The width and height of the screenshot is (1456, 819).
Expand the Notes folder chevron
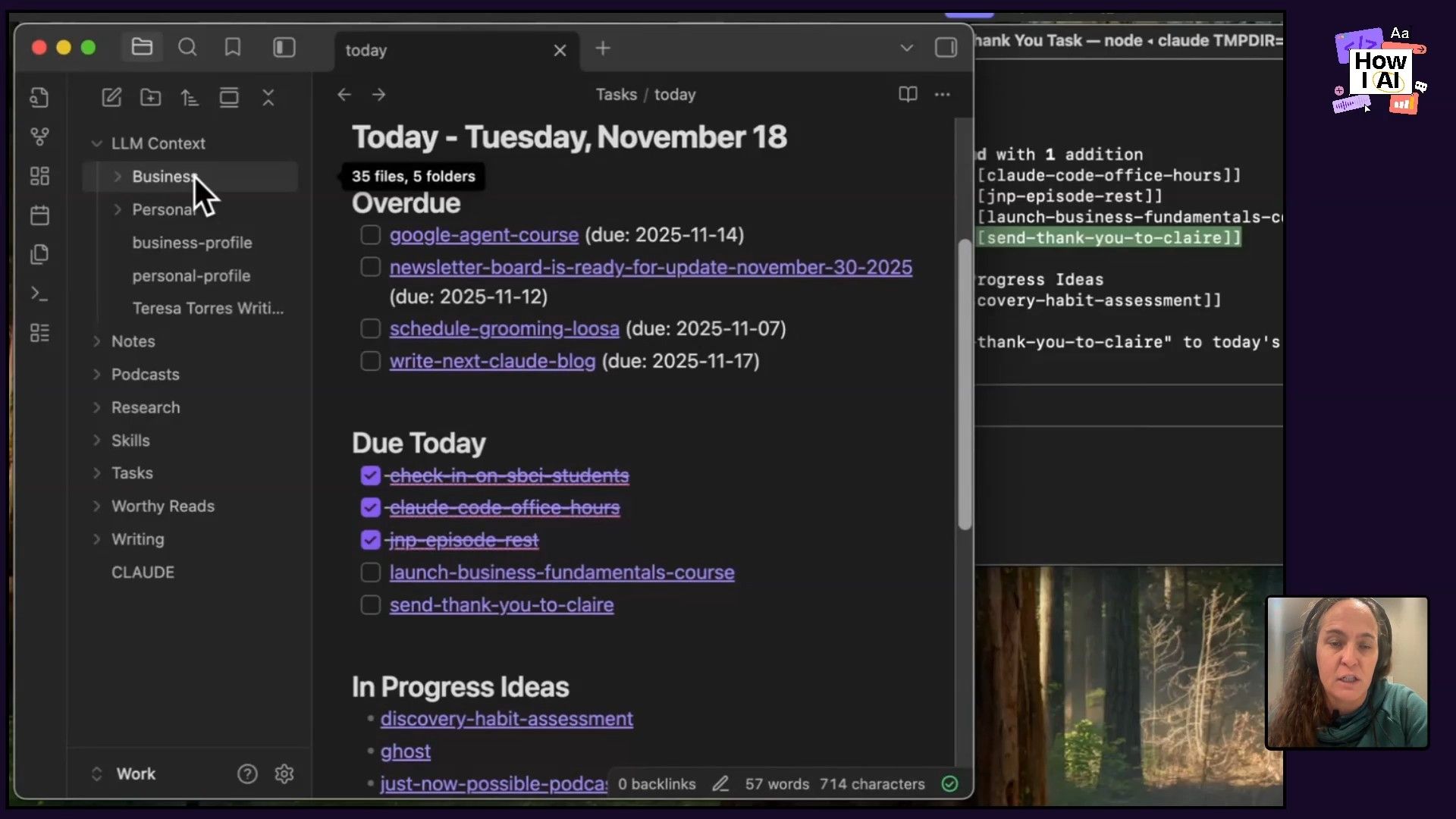coord(96,341)
